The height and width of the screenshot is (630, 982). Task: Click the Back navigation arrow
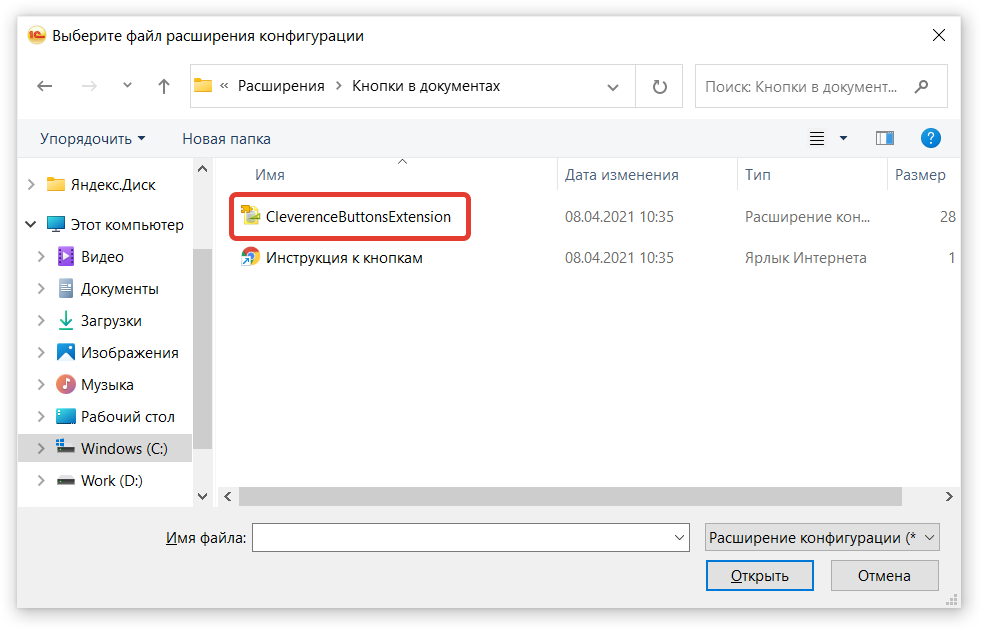[x=44, y=87]
